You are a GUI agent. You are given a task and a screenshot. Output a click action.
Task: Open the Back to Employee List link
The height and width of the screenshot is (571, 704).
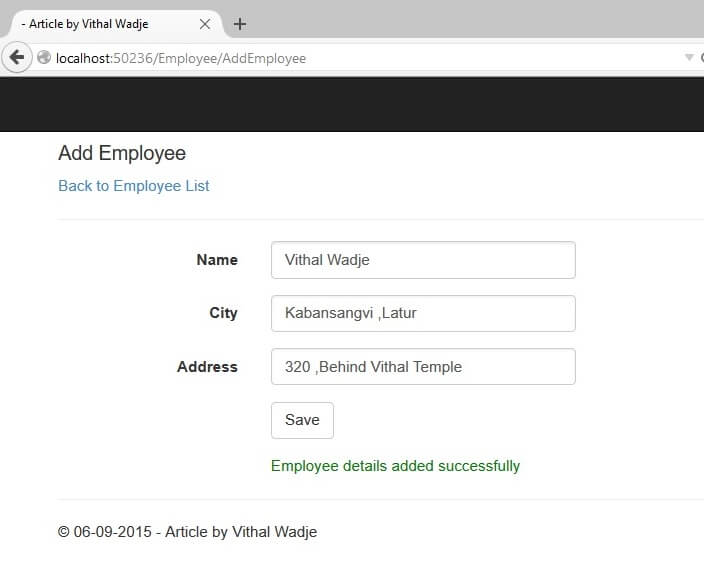(x=134, y=186)
